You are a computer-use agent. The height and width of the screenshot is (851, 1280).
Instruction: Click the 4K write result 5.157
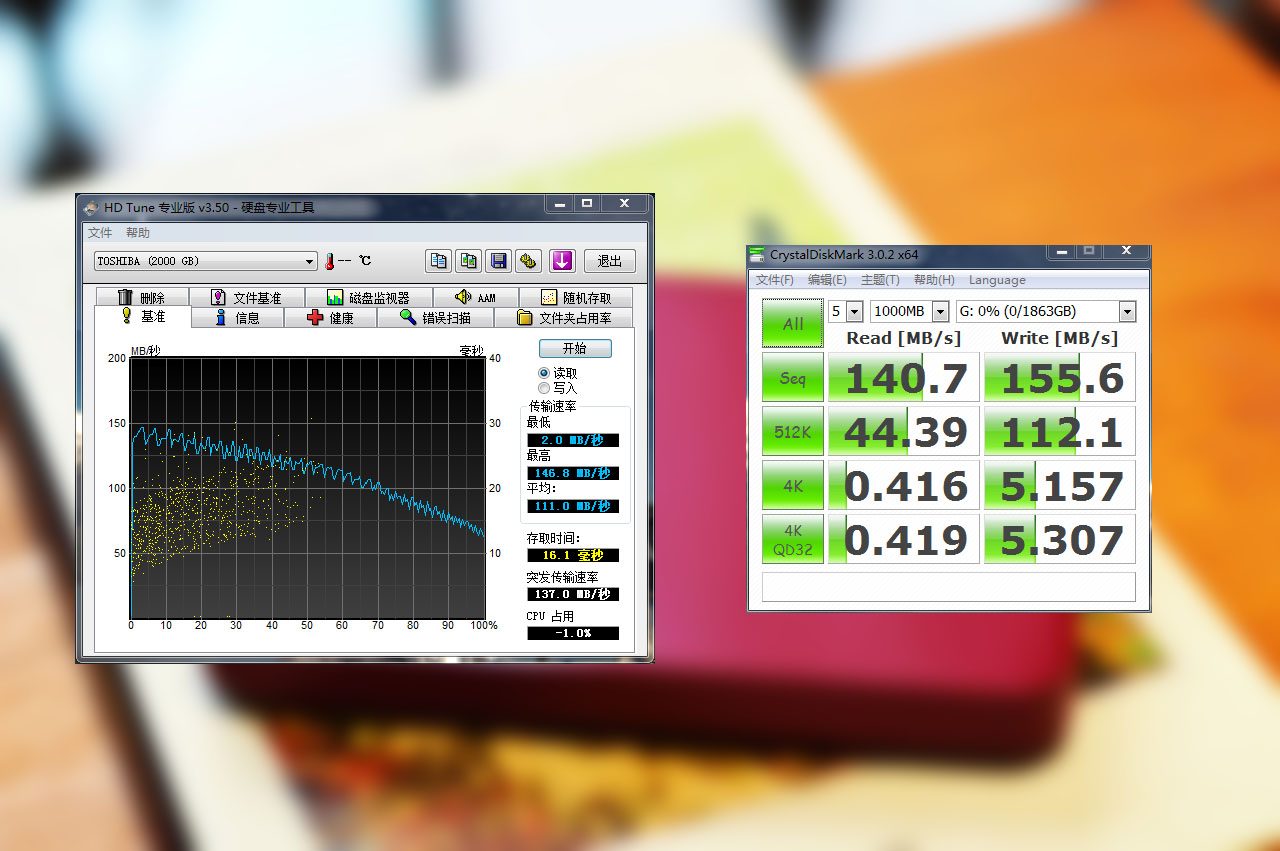coord(1060,486)
